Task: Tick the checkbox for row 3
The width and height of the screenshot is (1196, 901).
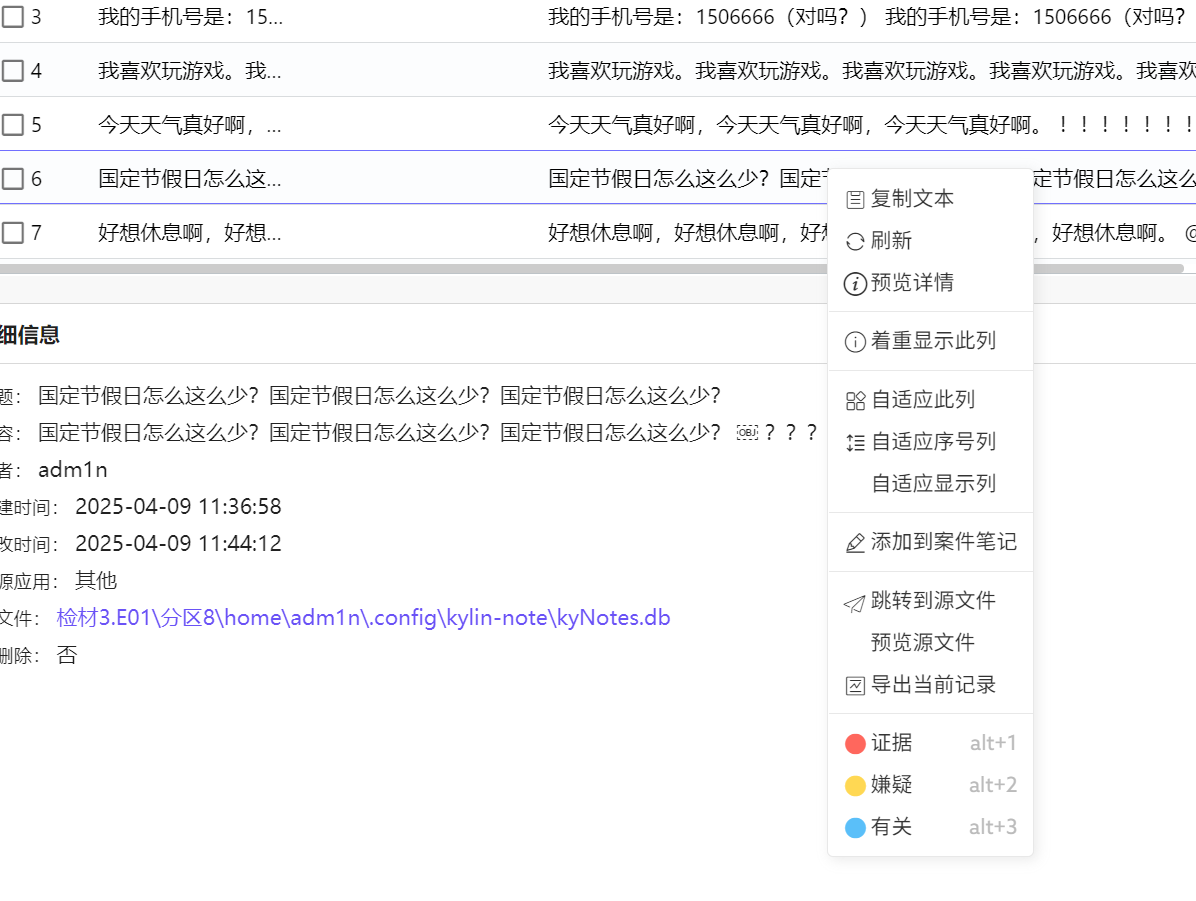Action: coord(13,17)
